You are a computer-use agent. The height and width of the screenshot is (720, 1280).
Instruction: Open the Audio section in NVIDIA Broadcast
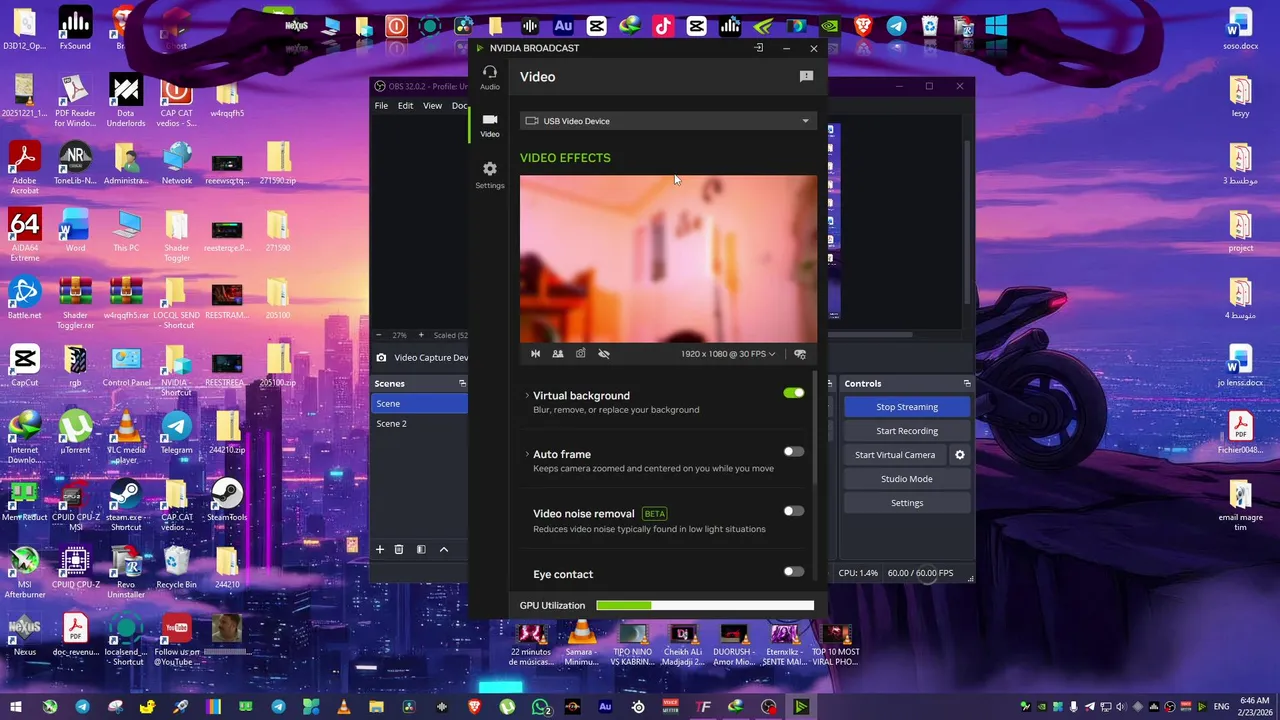[489, 78]
